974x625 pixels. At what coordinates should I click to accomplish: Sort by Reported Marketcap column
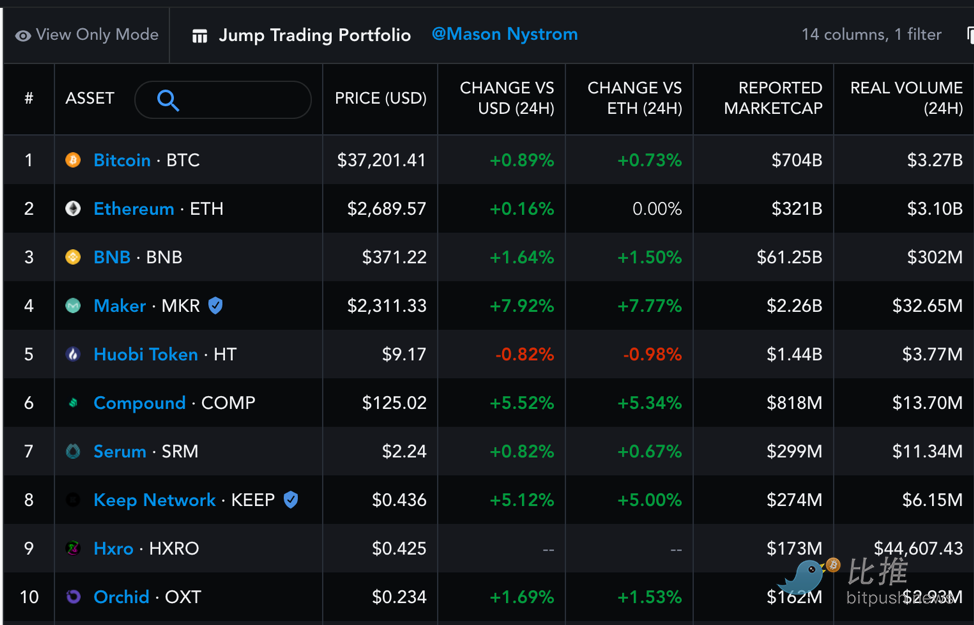(773, 98)
